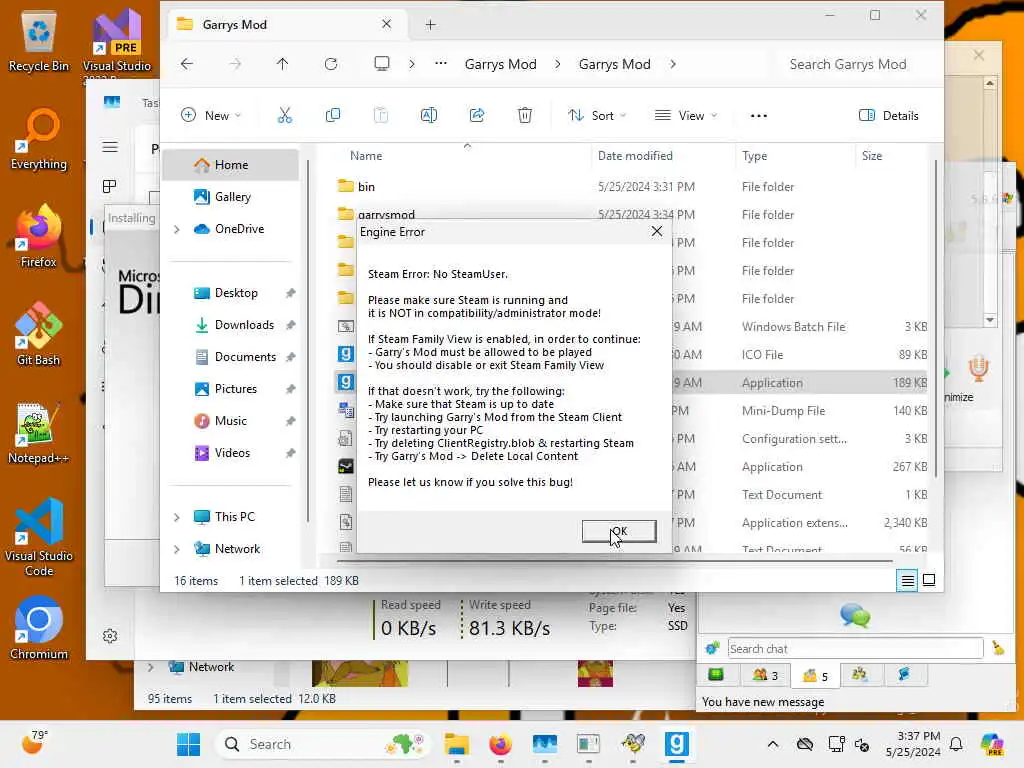Open Chromium desktop icon

39,628
